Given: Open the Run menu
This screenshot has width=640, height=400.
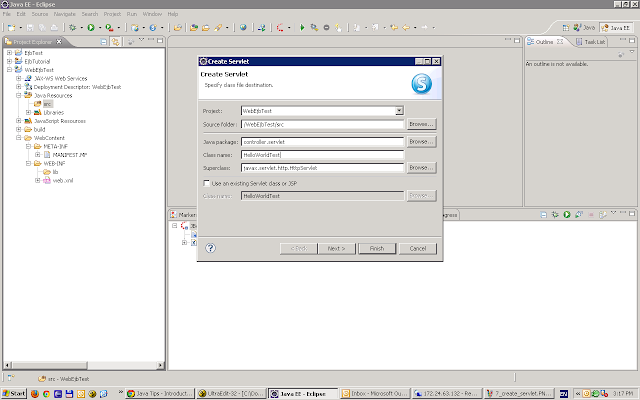Looking at the screenshot, I should 132,14.
